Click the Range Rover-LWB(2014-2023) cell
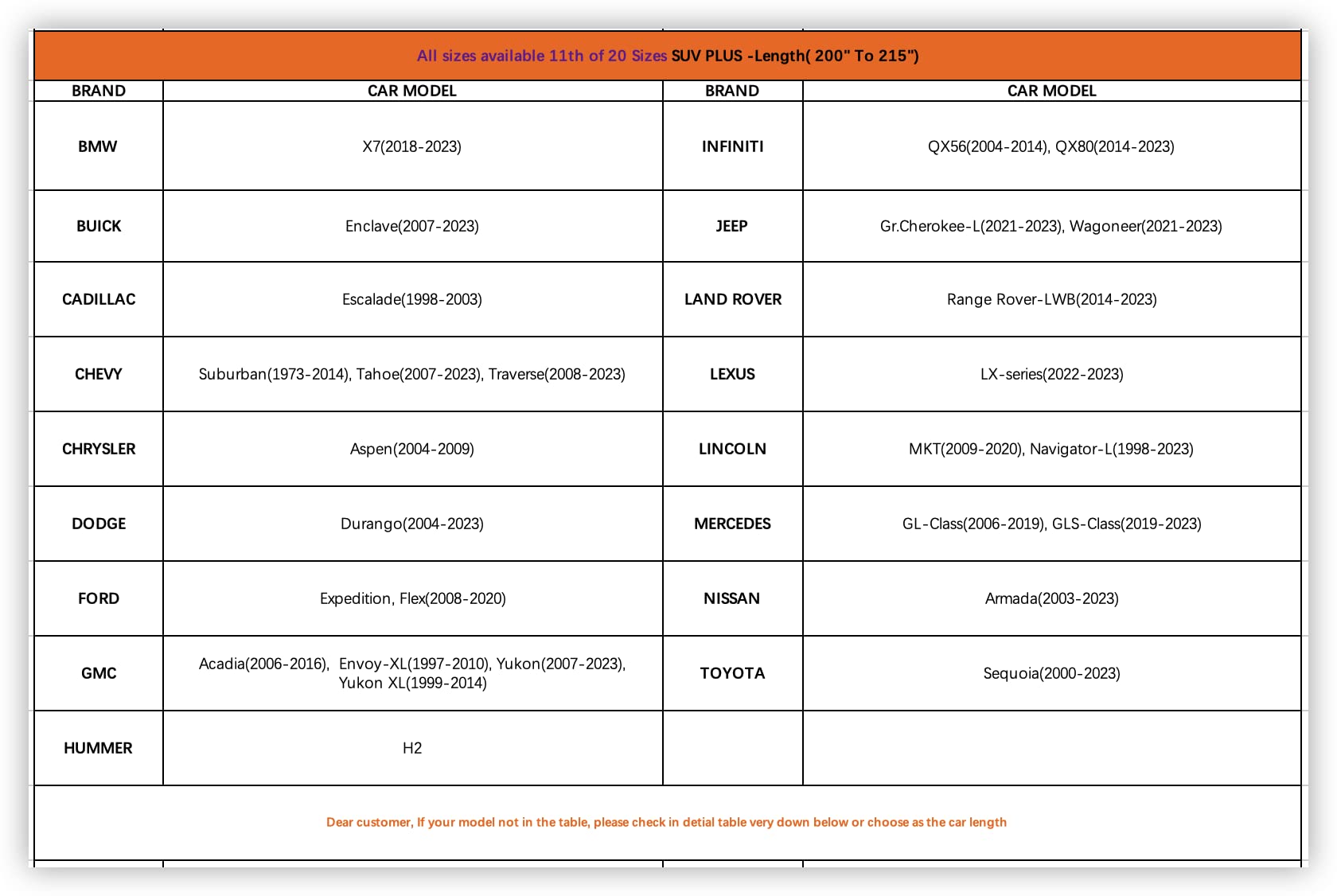This screenshot has height=896, width=1337. tap(1051, 299)
